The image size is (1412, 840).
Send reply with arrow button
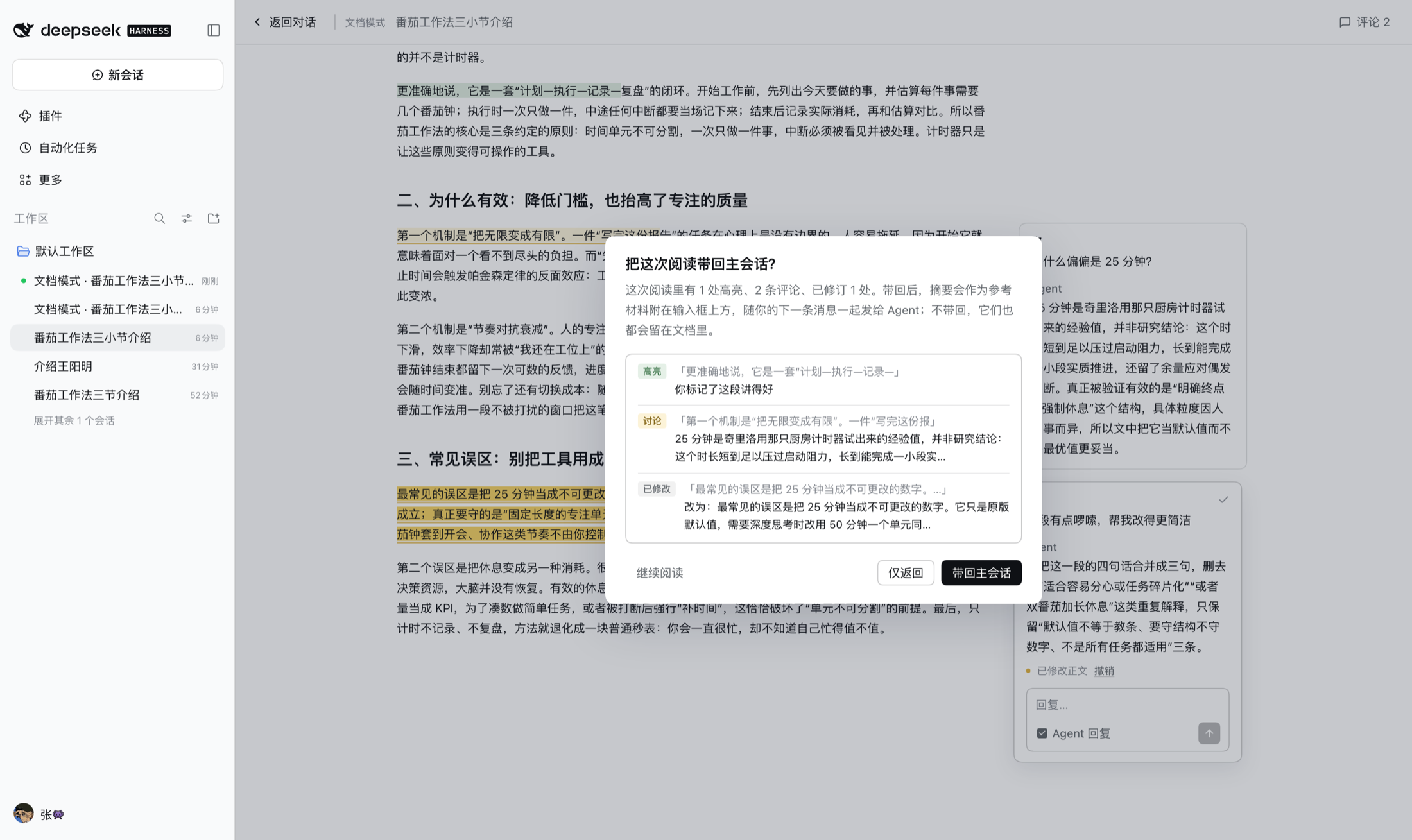(x=1209, y=733)
